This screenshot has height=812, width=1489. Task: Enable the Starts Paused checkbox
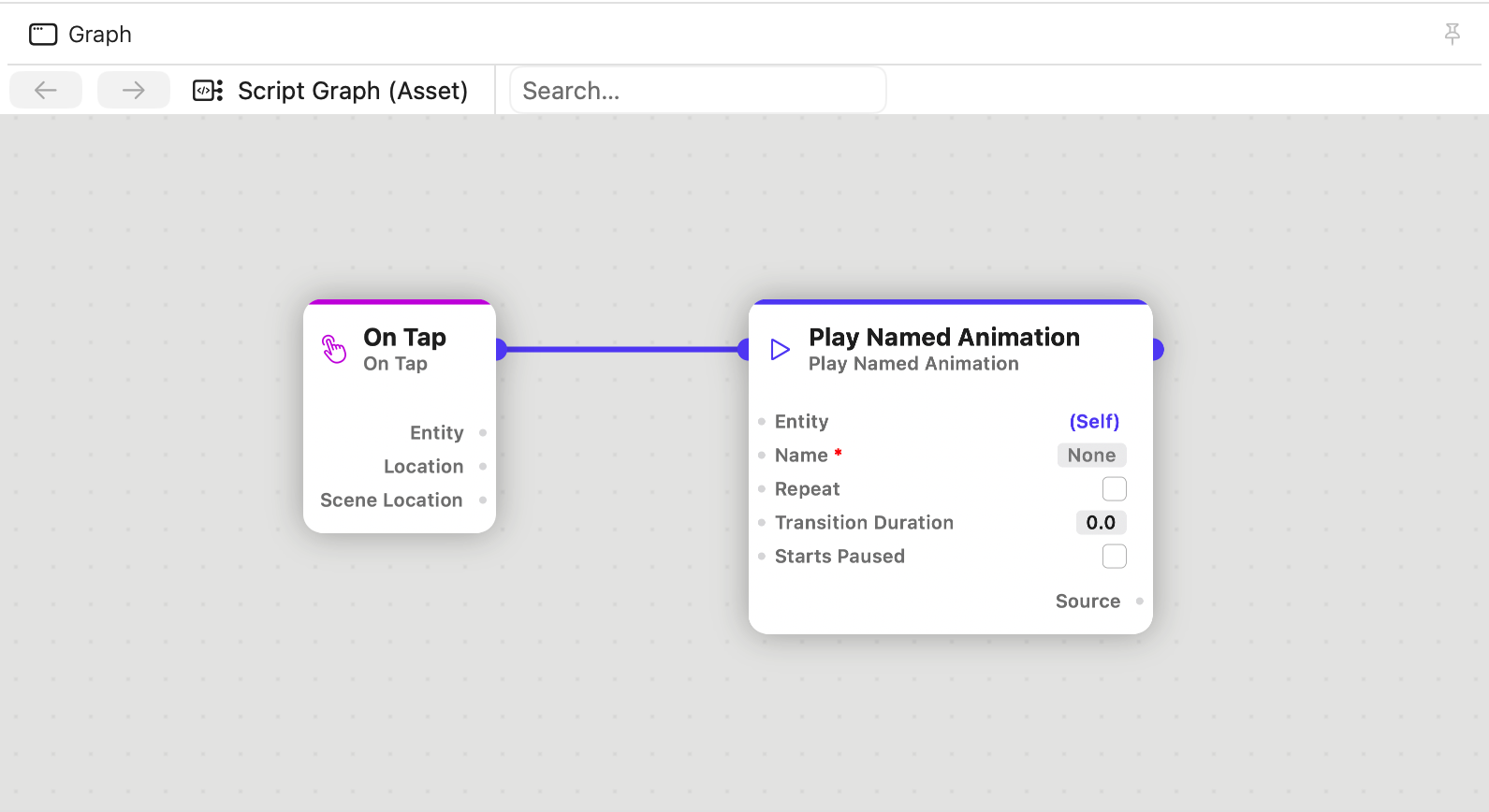[1115, 557]
